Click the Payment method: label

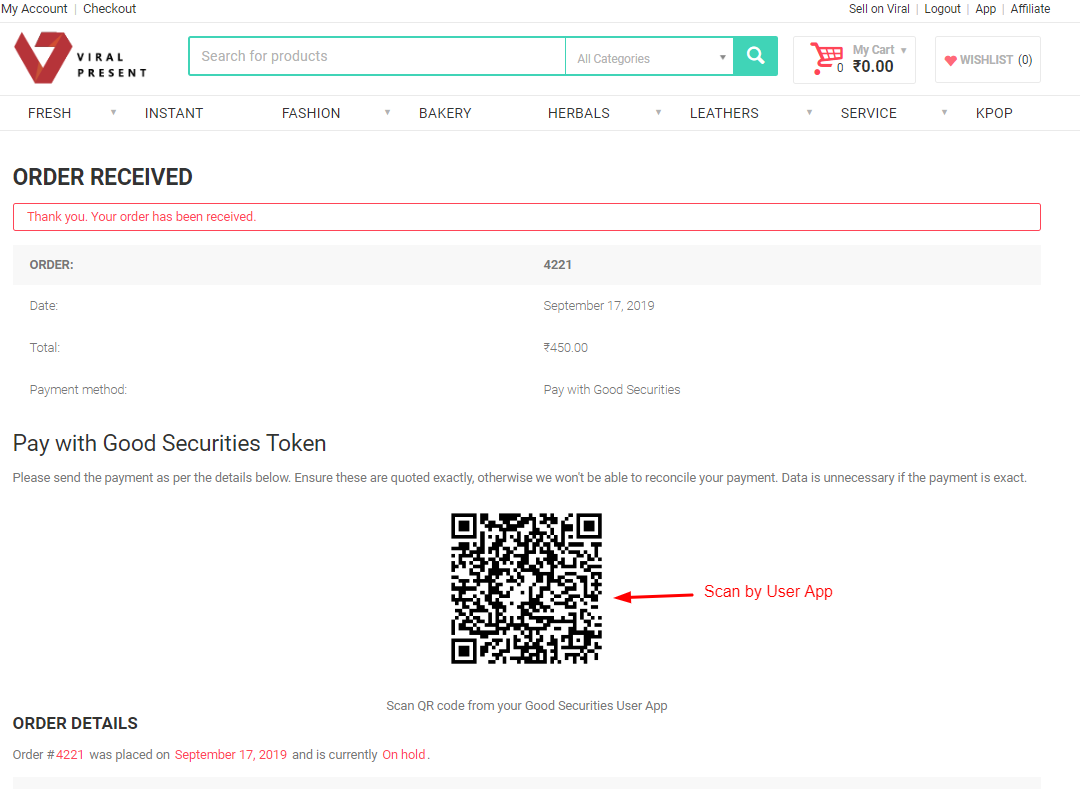79,390
